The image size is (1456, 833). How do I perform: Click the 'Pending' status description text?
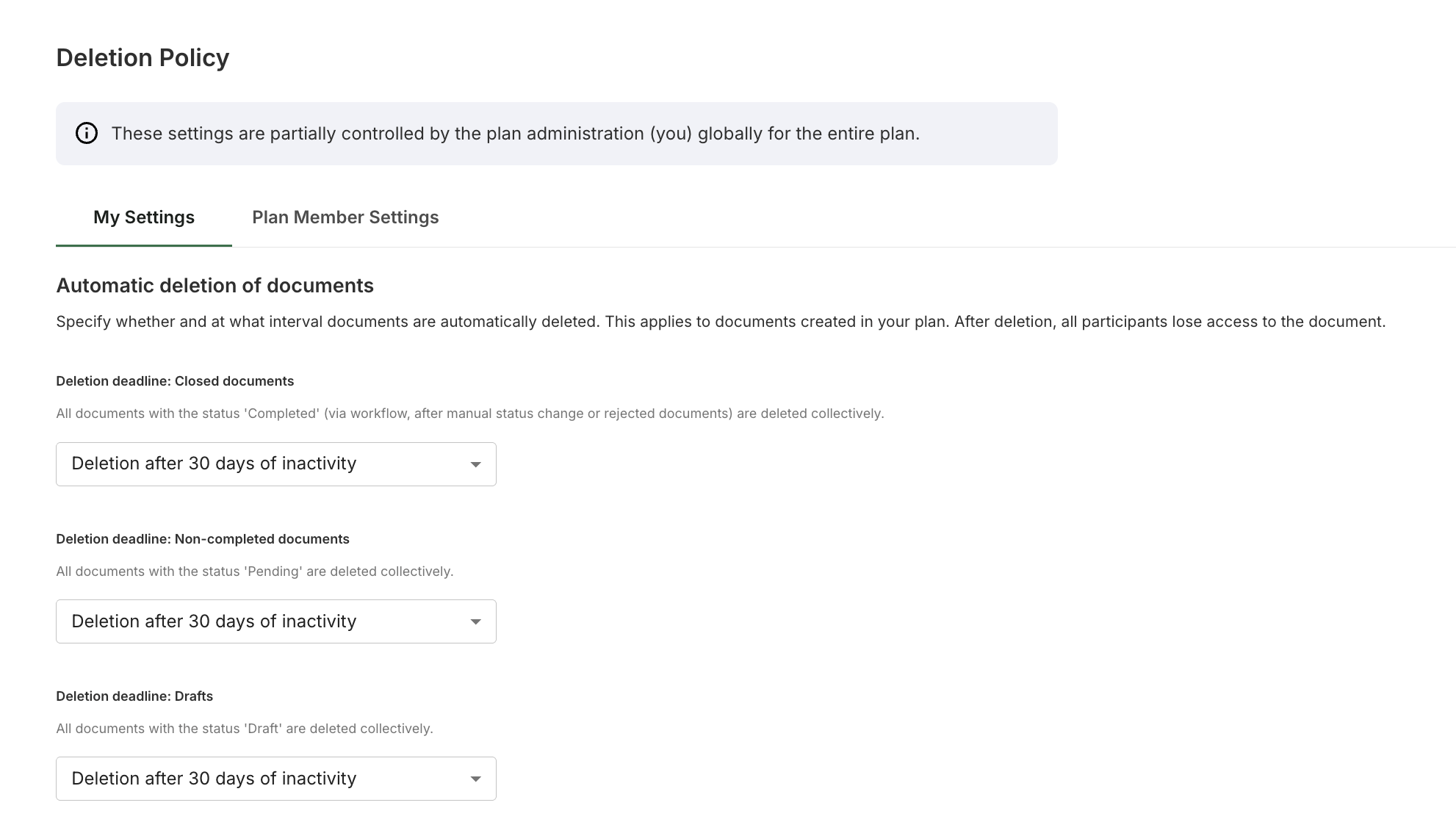pyautogui.click(x=255, y=571)
